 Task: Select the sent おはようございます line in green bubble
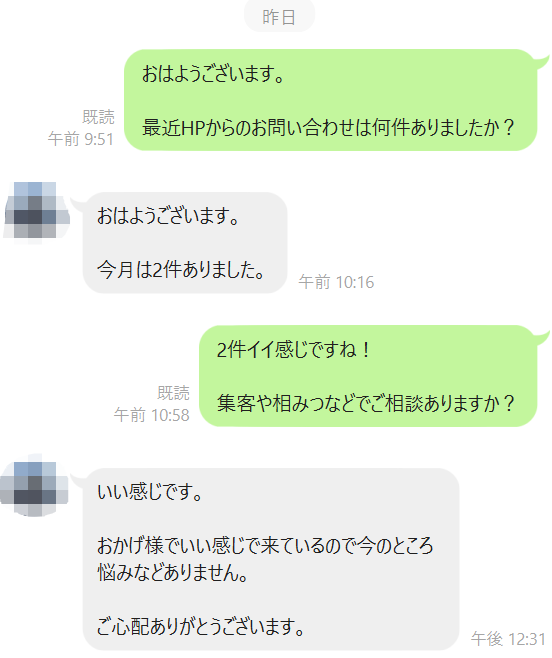[214, 74]
